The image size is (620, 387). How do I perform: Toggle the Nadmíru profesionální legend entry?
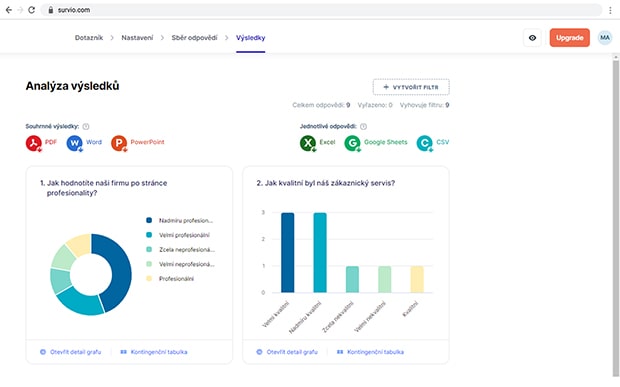tap(180, 221)
